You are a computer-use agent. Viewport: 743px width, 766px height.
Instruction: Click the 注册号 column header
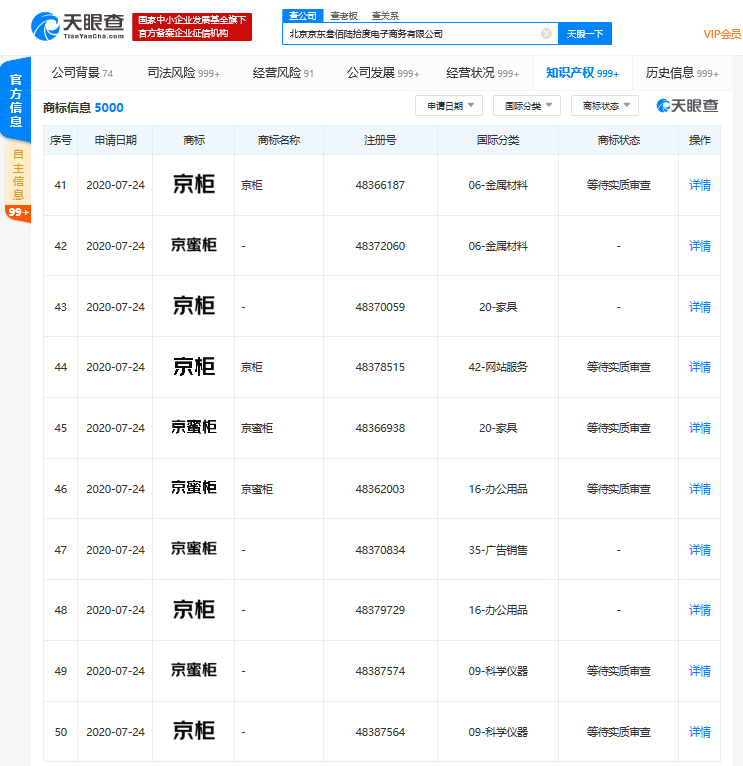(x=380, y=141)
